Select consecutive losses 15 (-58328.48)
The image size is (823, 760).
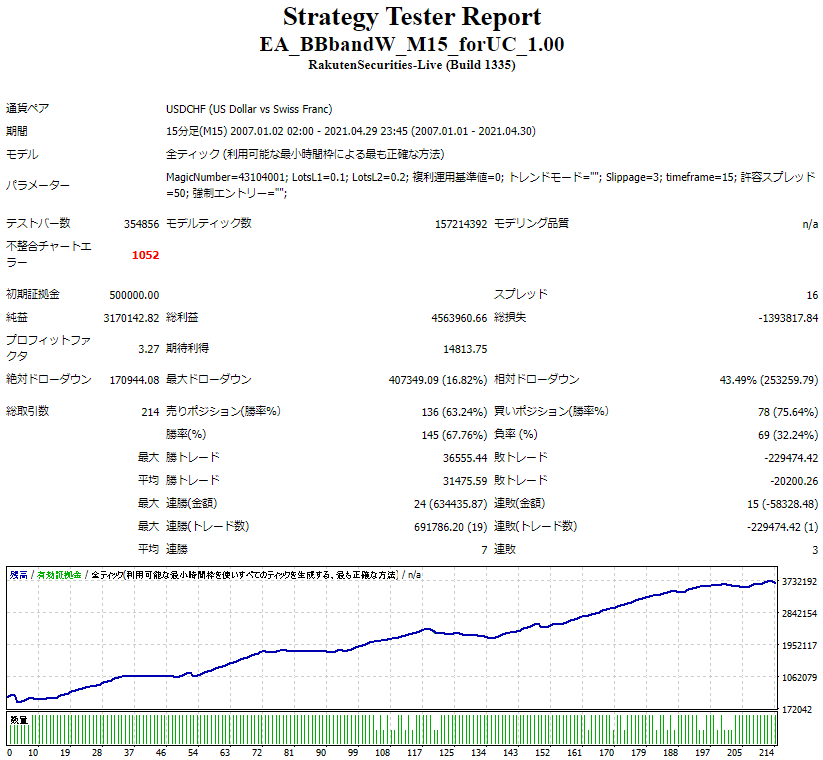coord(783,504)
